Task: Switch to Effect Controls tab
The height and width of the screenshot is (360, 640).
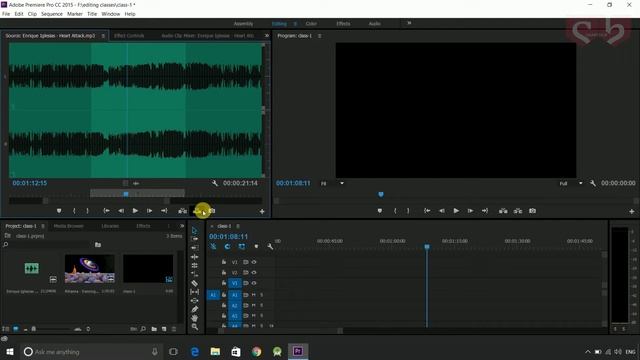Action: click(x=129, y=36)
